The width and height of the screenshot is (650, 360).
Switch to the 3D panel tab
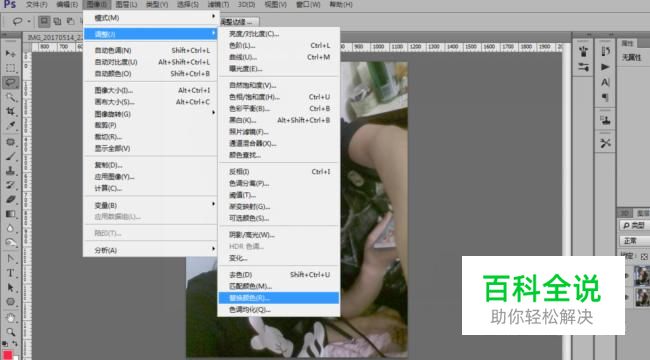click(624, 213)
